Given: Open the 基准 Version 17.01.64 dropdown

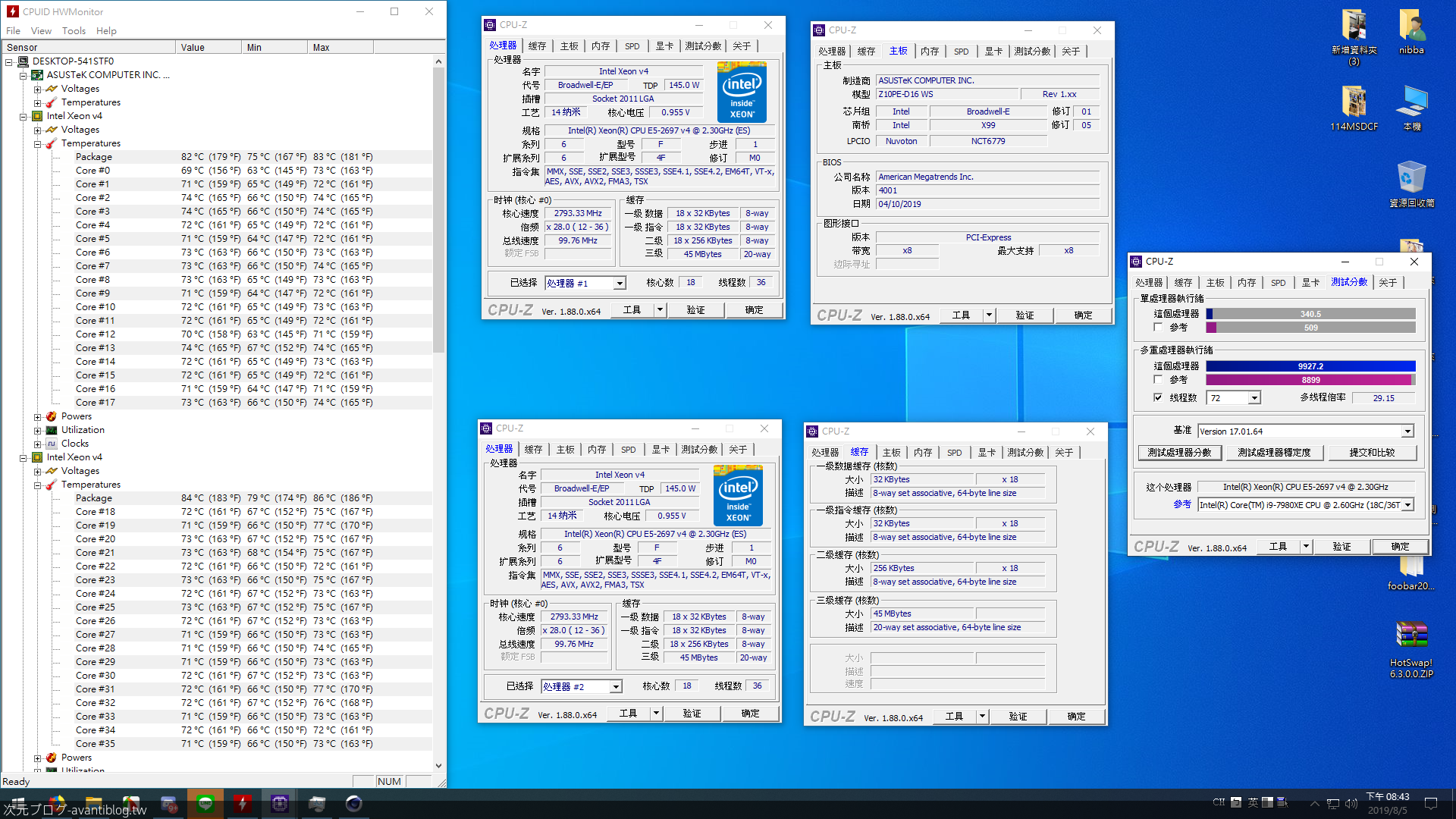Looking at the screenshot, I should coord(1407,431).
